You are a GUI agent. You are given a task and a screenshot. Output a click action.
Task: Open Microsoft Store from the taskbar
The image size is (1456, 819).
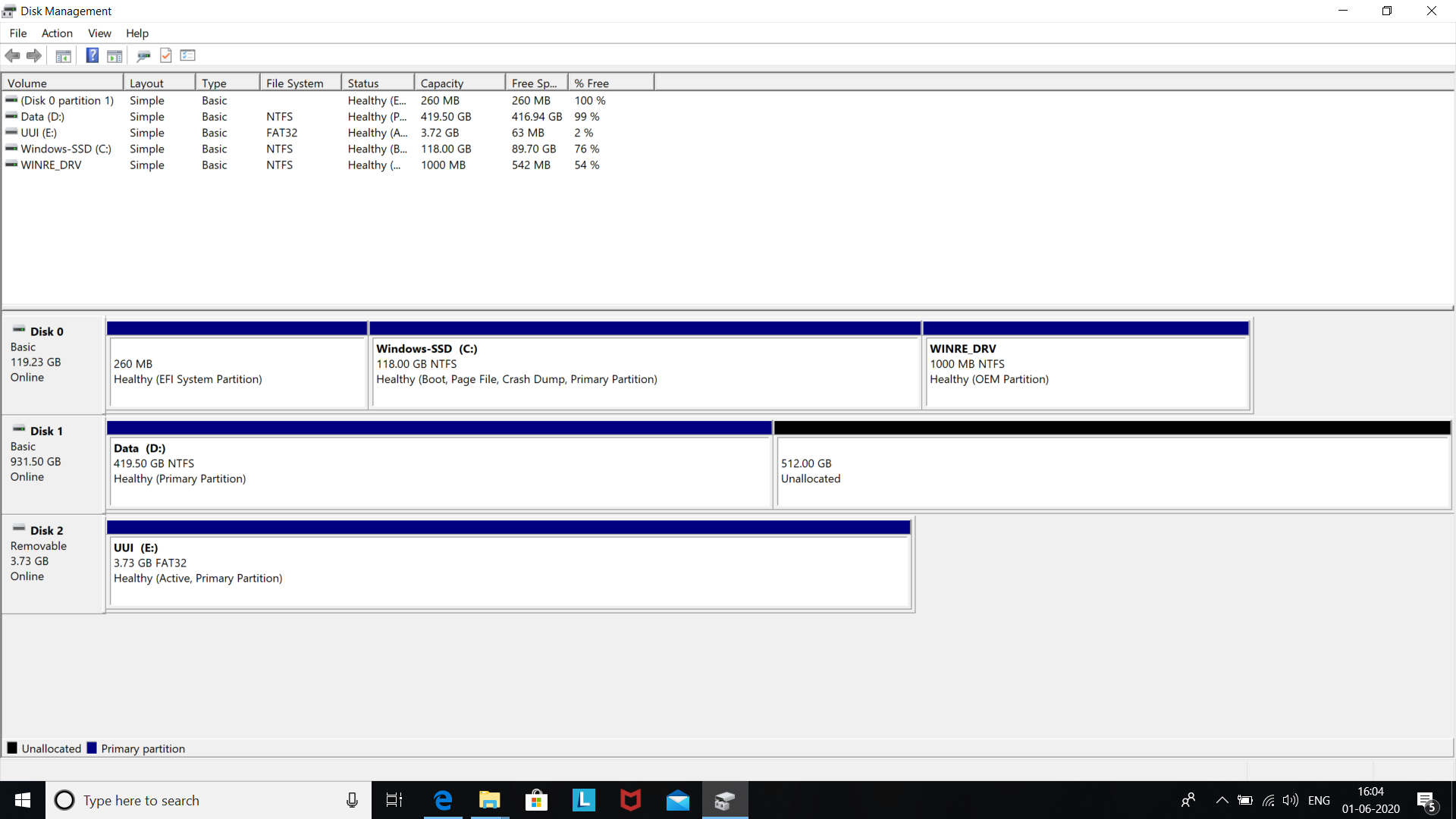pos(536,800)
